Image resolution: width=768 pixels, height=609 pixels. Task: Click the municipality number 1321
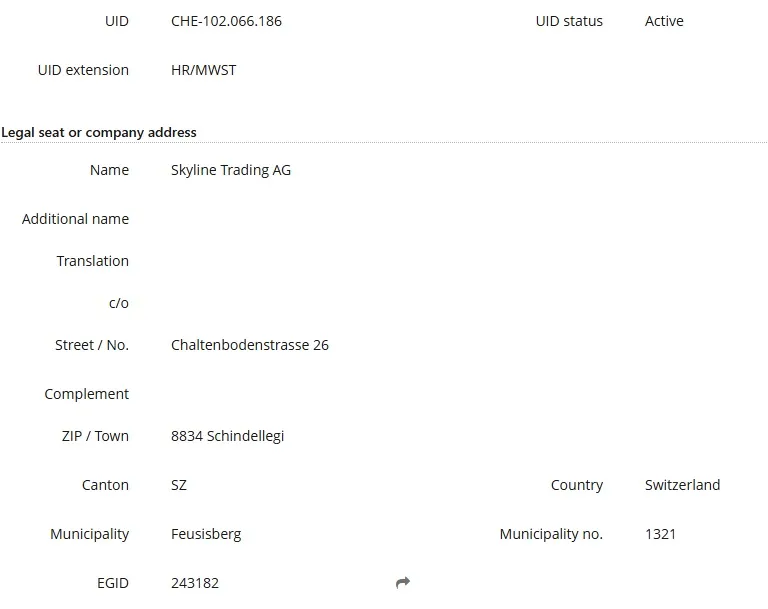[660, 534]
